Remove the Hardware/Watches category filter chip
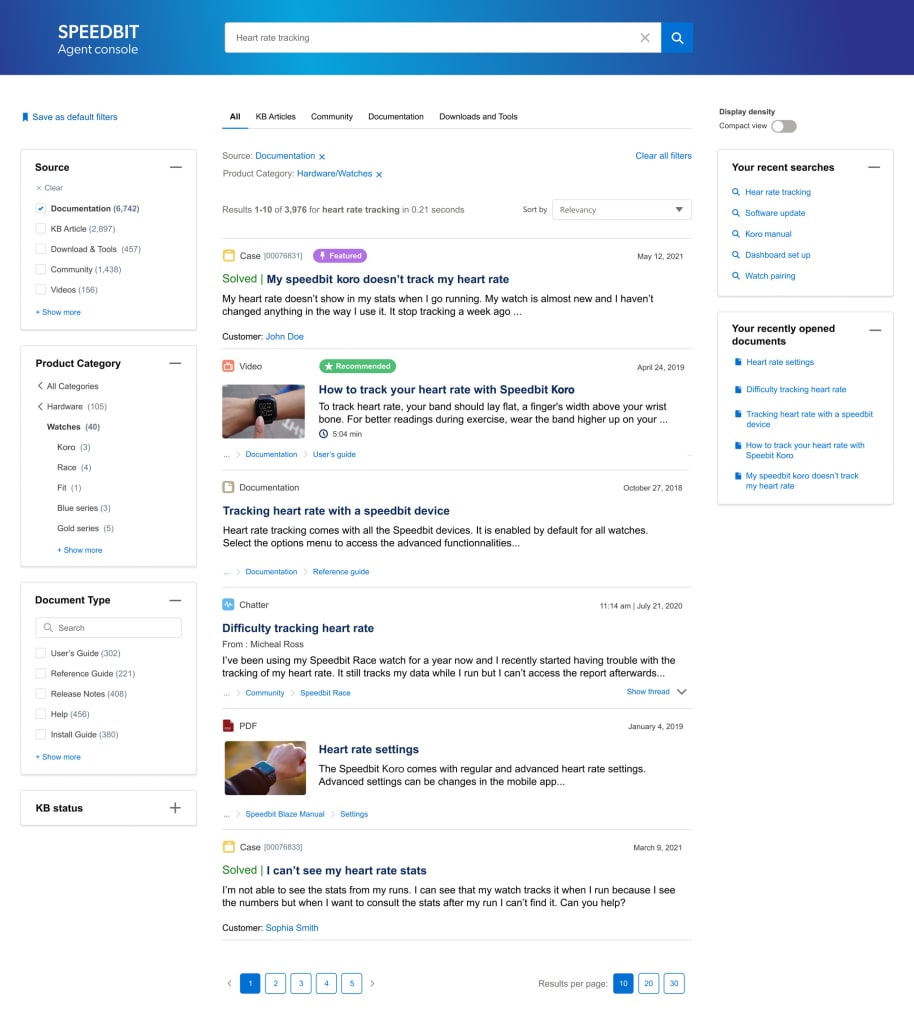This screenshot has height=1024, width=914. pyautogui.click(x=379, y=175)
